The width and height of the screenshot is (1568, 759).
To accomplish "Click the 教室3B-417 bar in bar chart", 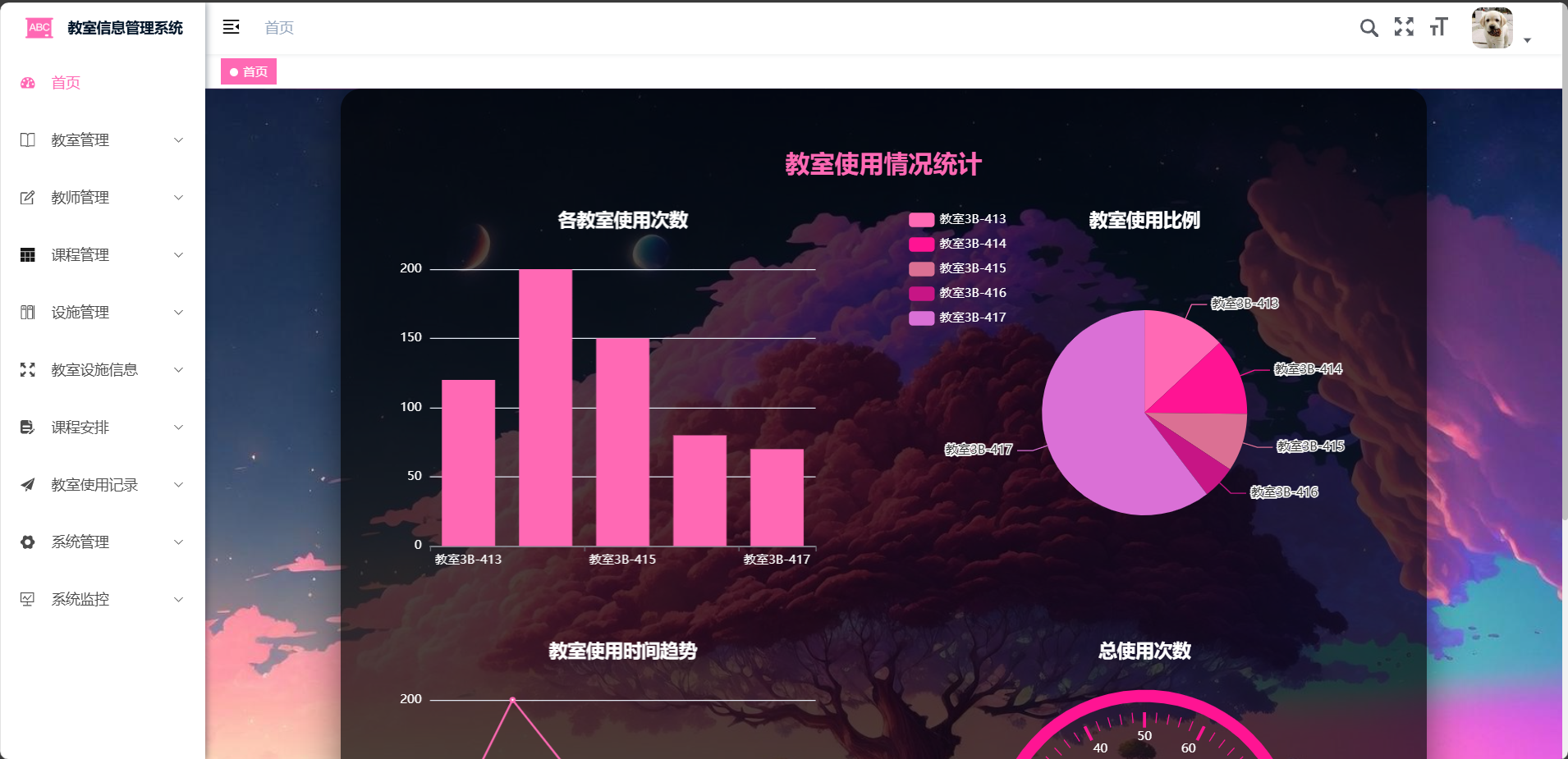I will point(777,497).
